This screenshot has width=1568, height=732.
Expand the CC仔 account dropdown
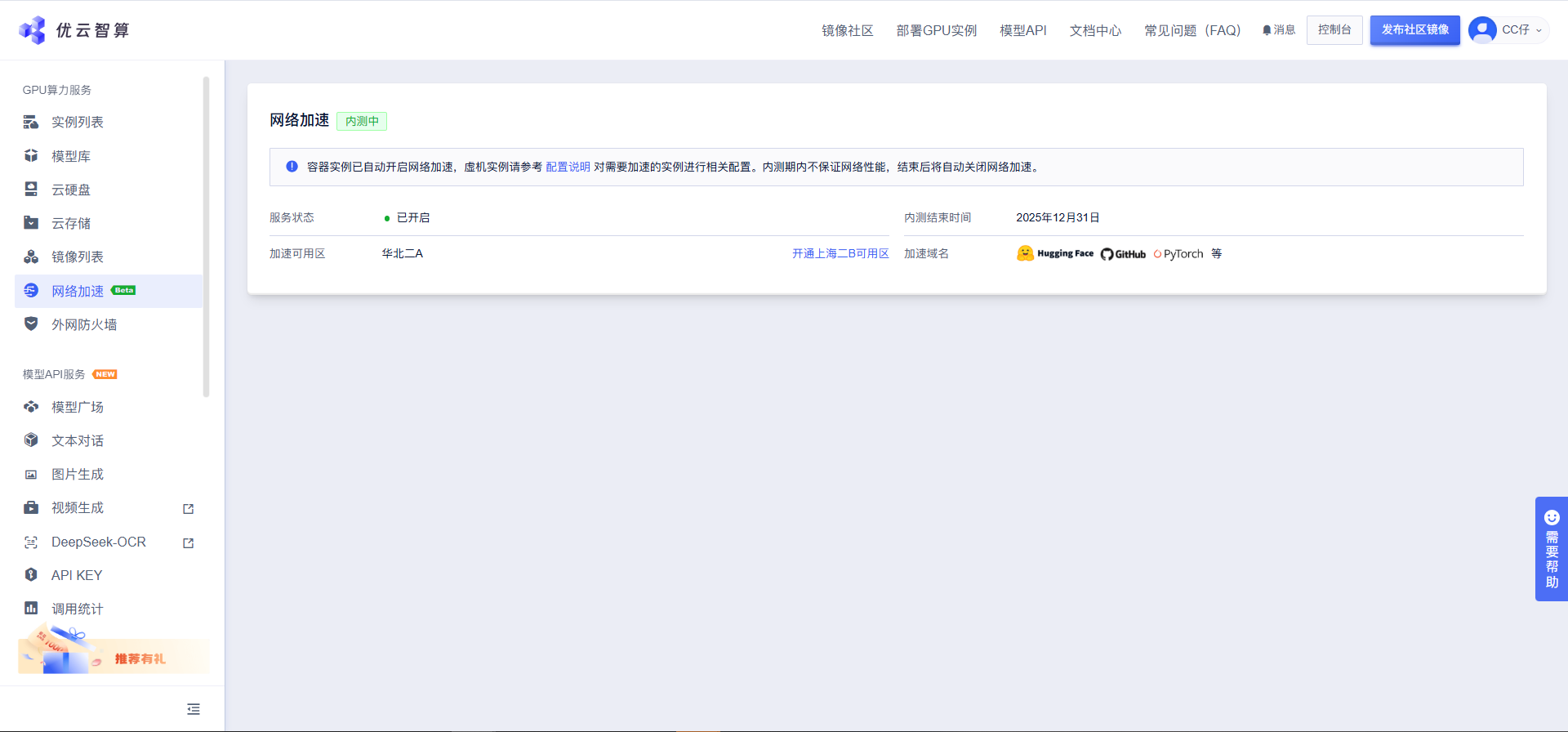(x=1539, y=30)
